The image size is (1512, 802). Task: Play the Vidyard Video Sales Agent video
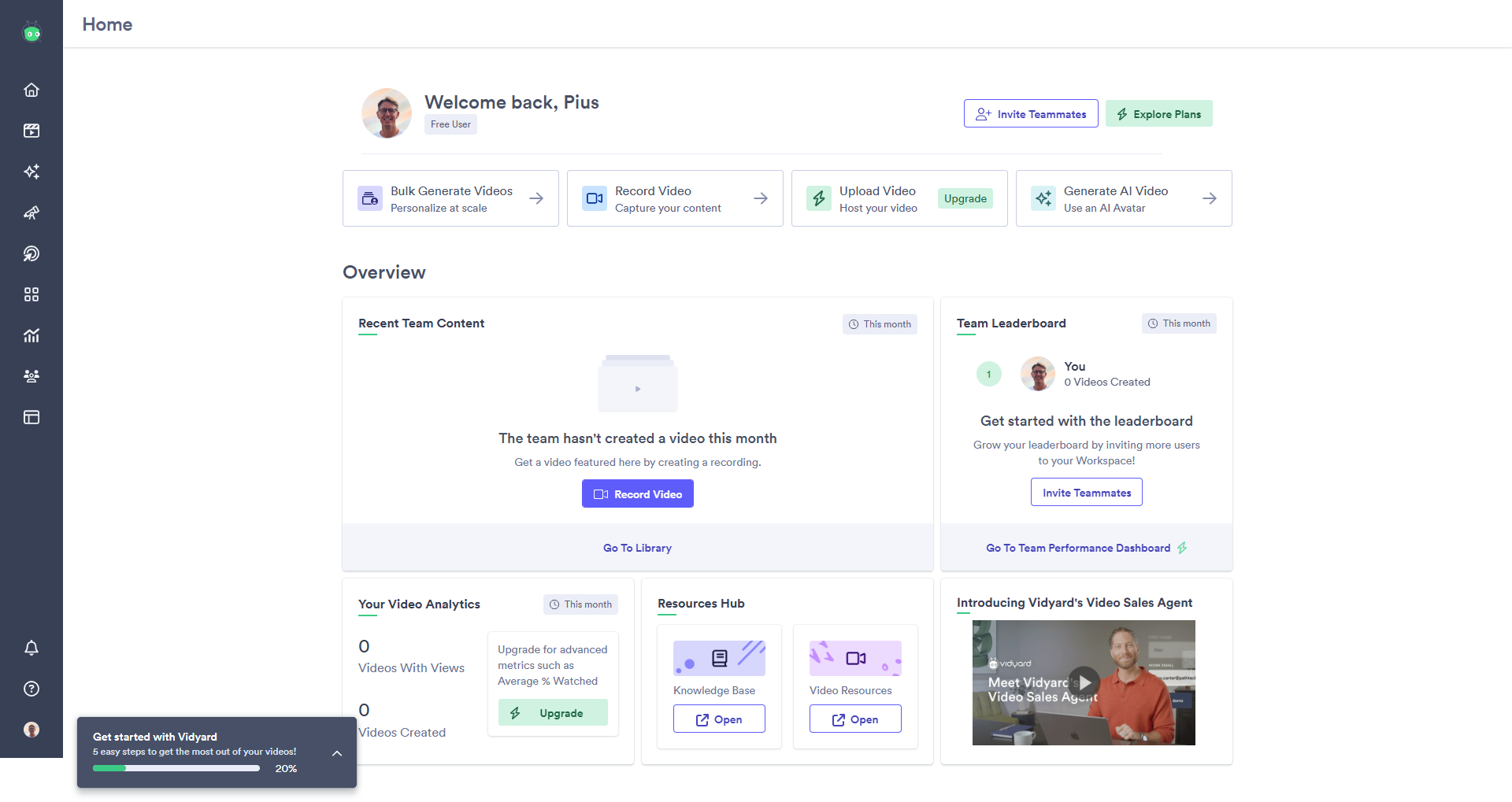[x=1084, y=682]
